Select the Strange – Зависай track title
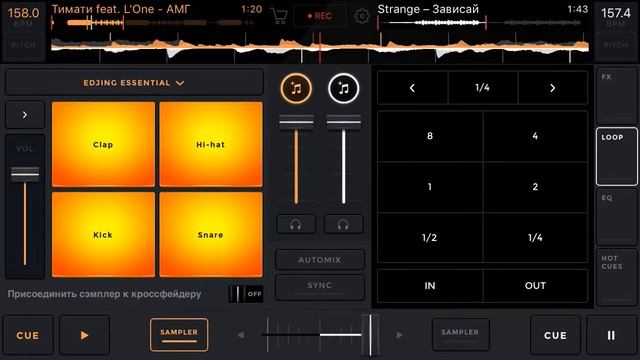The height and width of the screenshot is (360, 640). pos(428,9)
